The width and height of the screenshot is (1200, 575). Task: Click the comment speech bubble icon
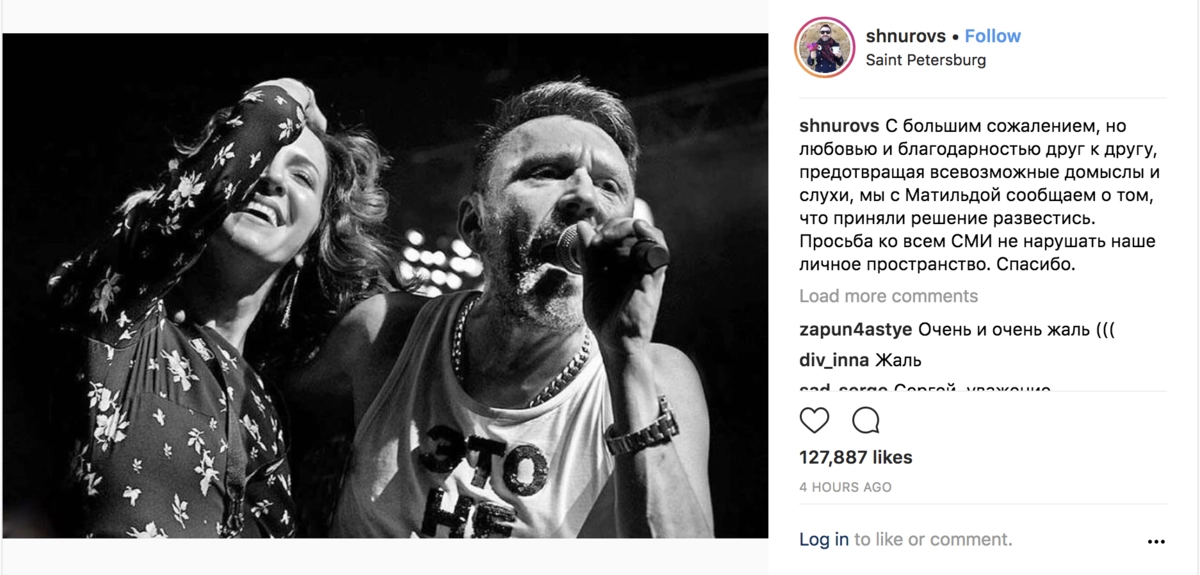click(x=865, y=420)
